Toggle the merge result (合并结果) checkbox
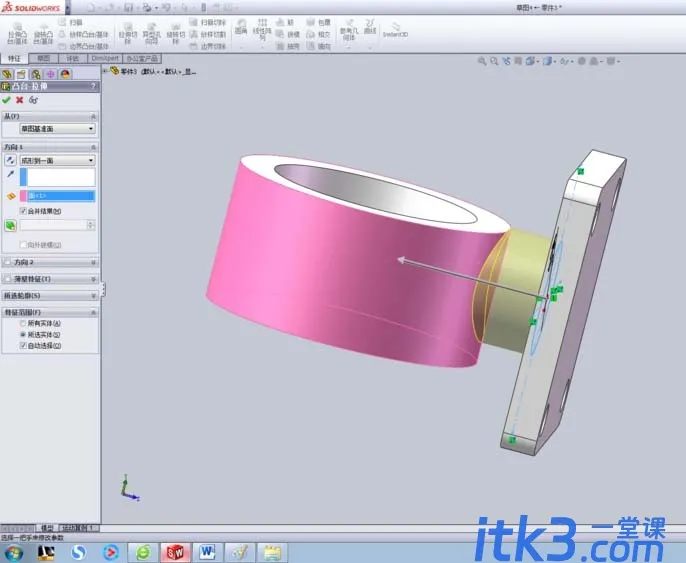 (x=23, y=211)
